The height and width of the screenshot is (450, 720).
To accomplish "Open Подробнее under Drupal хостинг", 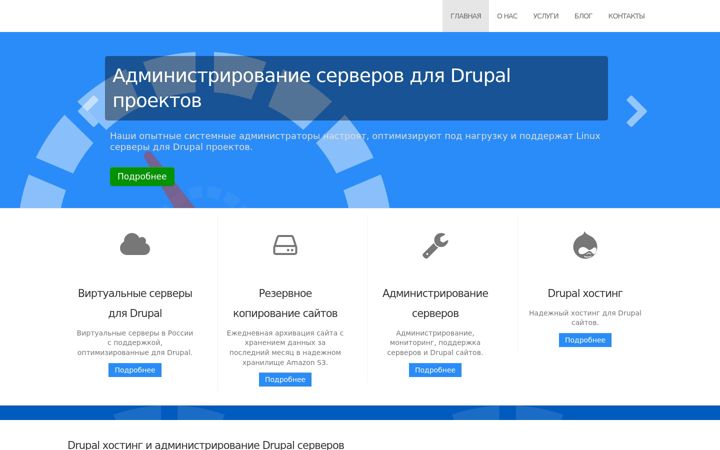I will click(x=585, y=340).
